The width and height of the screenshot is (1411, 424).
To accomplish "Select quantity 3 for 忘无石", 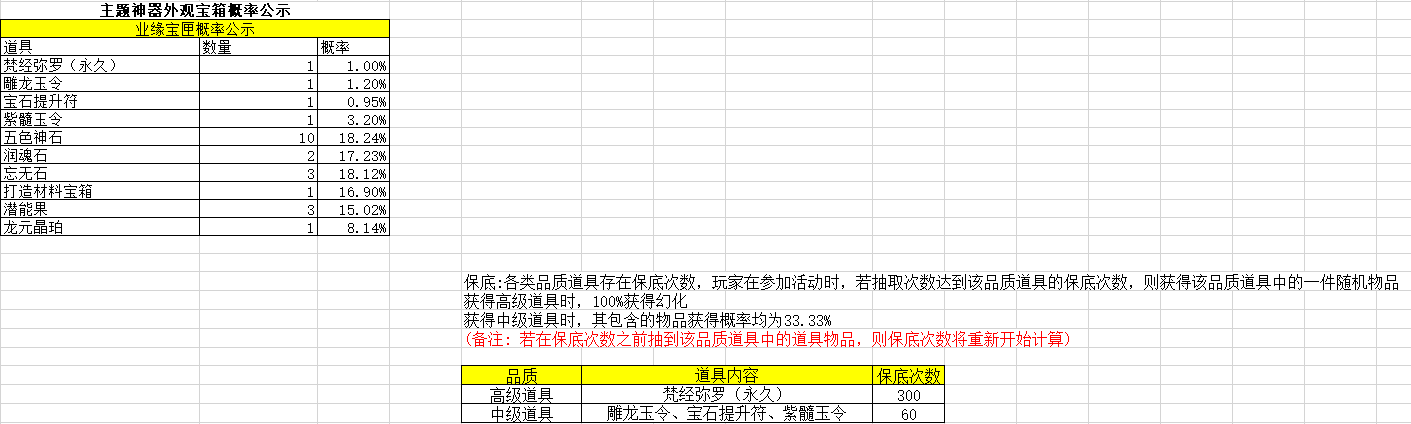I will (259, 173).
